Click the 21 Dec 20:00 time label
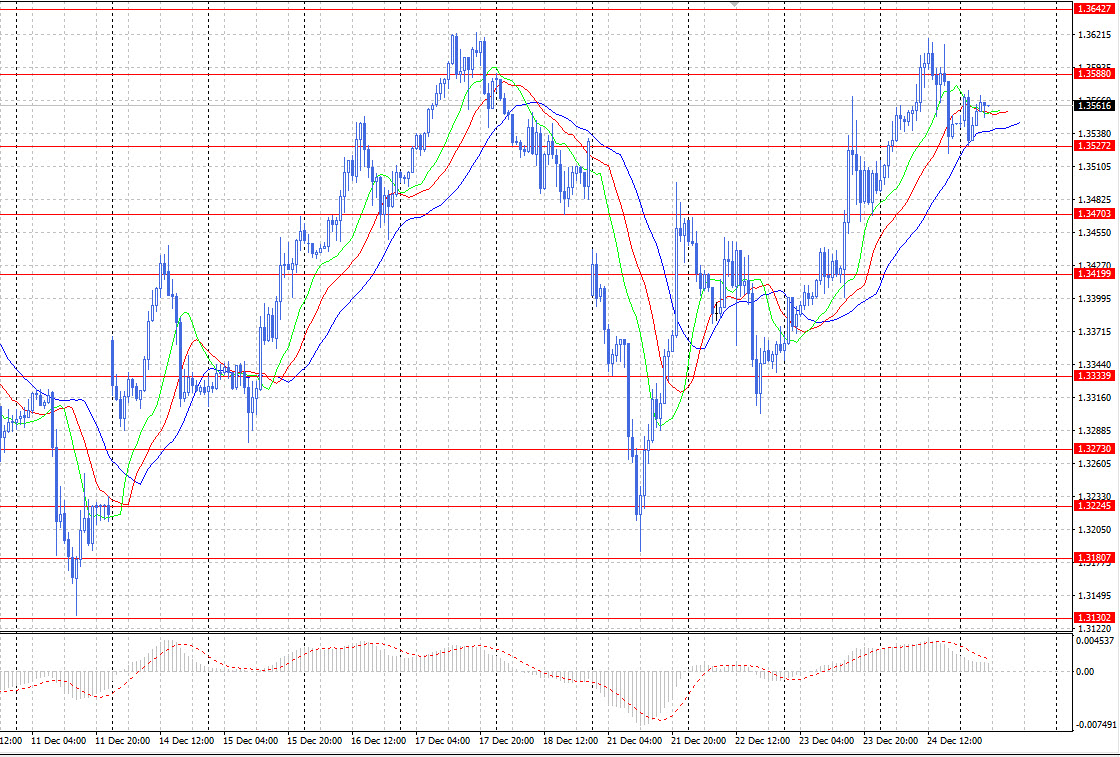Viewport: 1120px width, 757px height. 699,741
